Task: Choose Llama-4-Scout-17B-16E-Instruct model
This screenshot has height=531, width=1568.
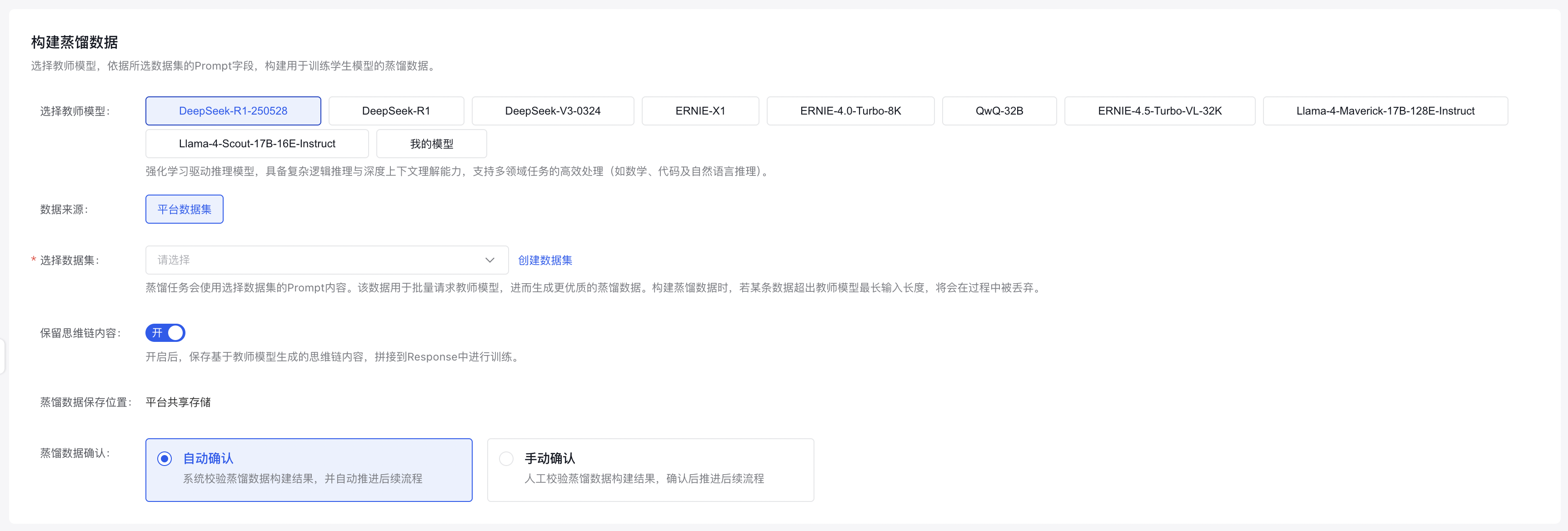Action: pos(257,144)
